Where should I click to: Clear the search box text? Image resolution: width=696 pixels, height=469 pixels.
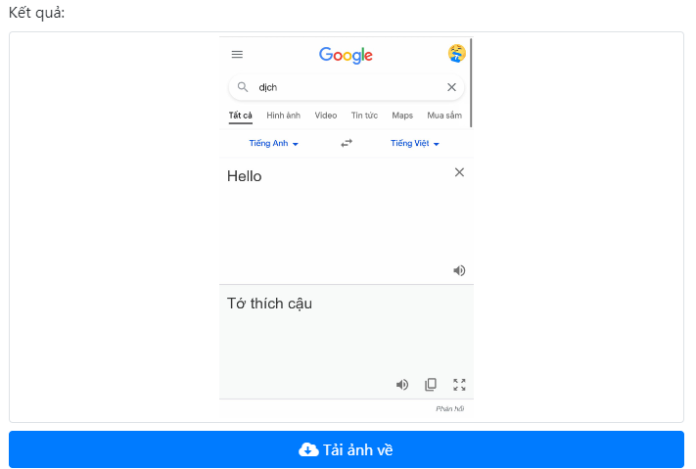point(451,87)
